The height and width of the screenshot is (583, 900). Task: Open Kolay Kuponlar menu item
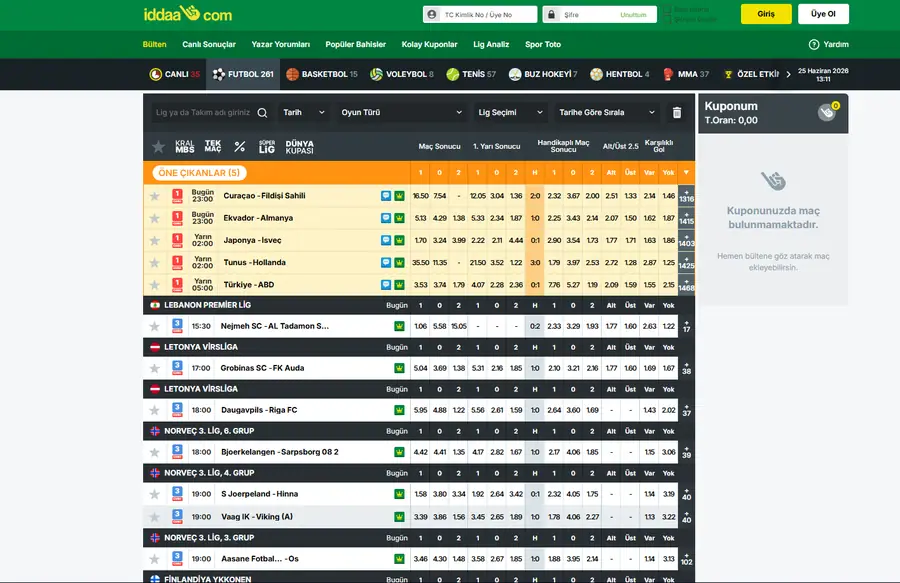tap(429, 44)
